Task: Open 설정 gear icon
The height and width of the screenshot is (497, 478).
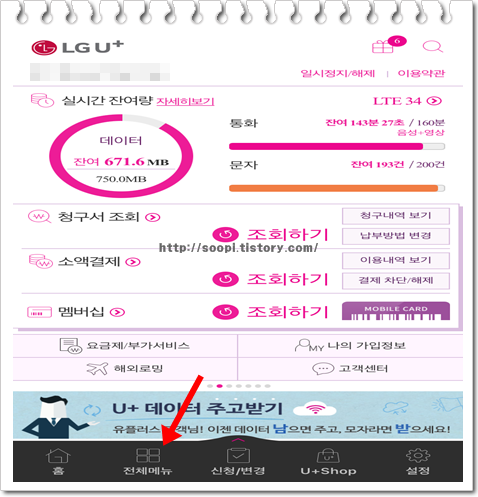Action: click(x=418, y=455)
